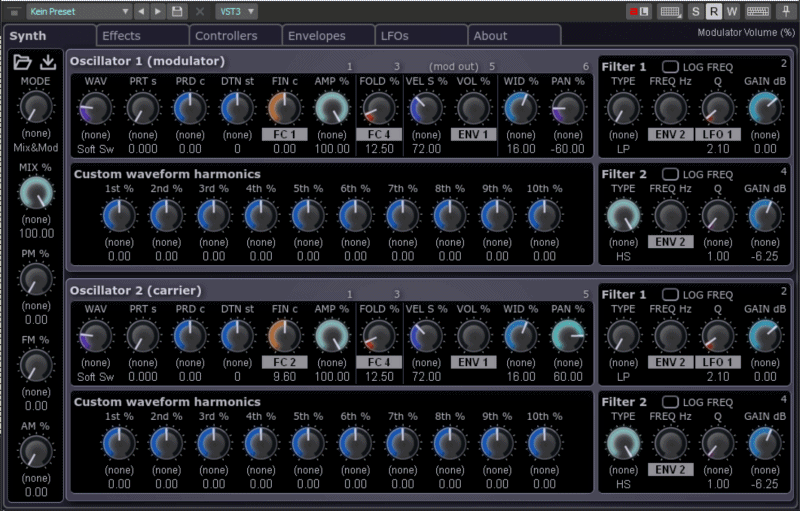Enable LOG FREQ for Oscillator 1 Filter 1
800x511 pixels.
tap(670, 67)
